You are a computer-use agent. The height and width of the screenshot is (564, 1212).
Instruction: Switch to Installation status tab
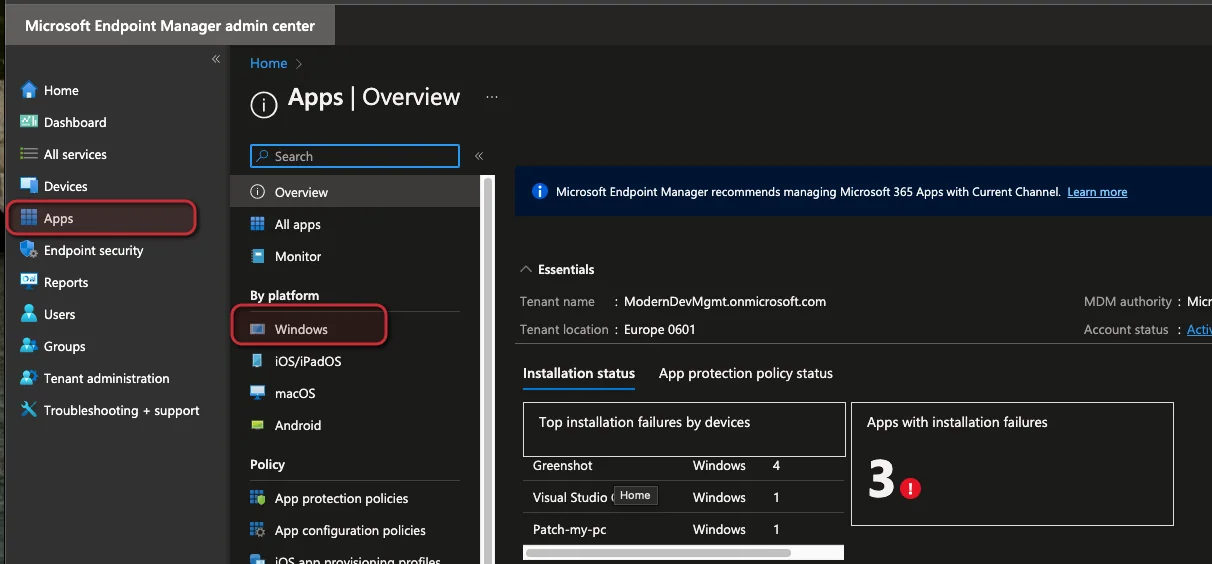point(579,373)
